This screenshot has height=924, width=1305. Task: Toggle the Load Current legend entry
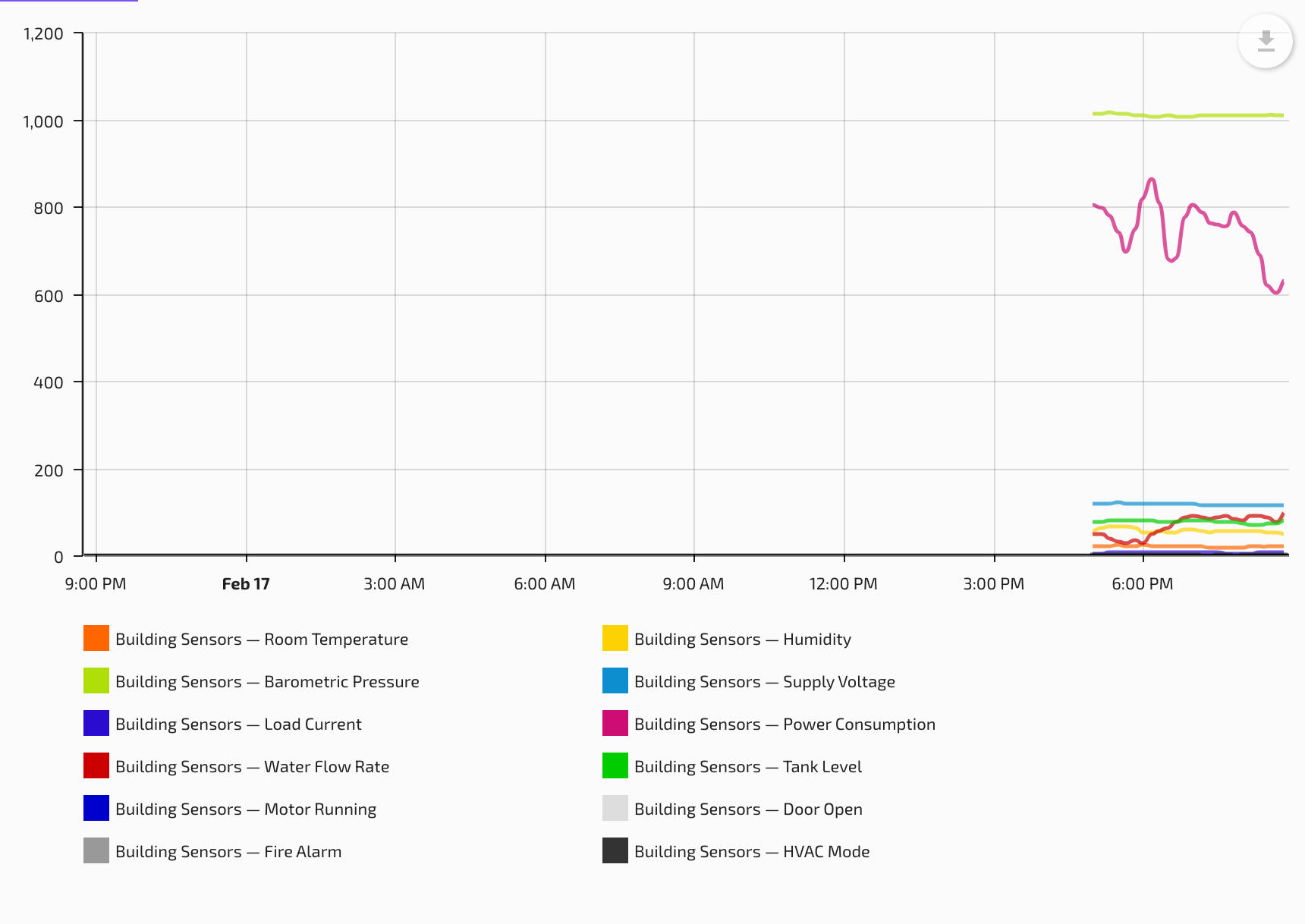pos(238,724)
